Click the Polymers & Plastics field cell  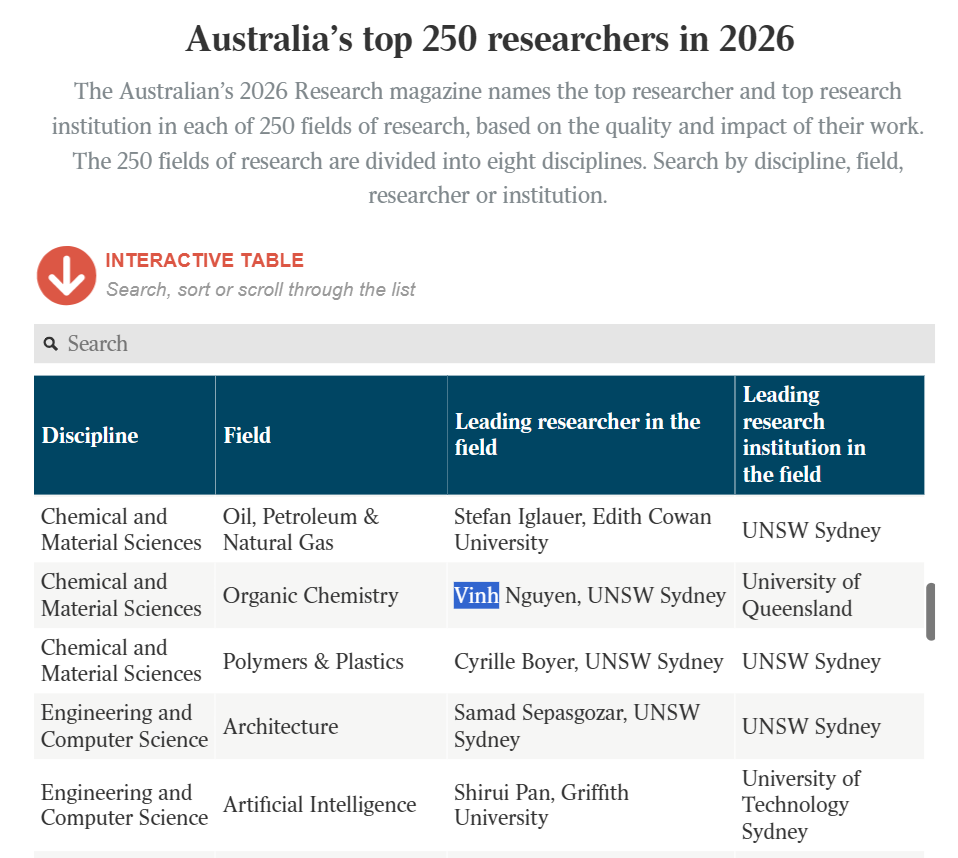[x=313, y=662]
